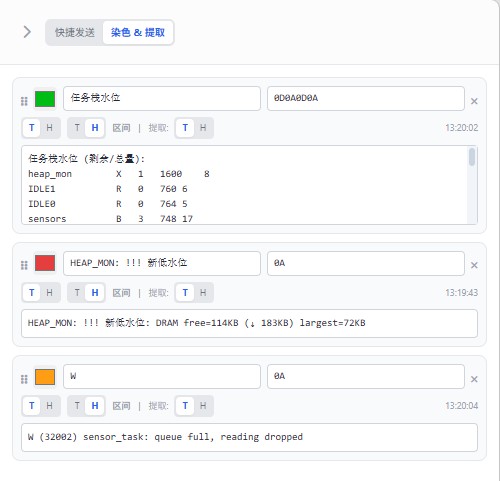The width and height of the screenshot is (500, 481).
Task: Delete the HEAP_MON rule with its X
Action: pyautogui.click(x=474, y=265)
